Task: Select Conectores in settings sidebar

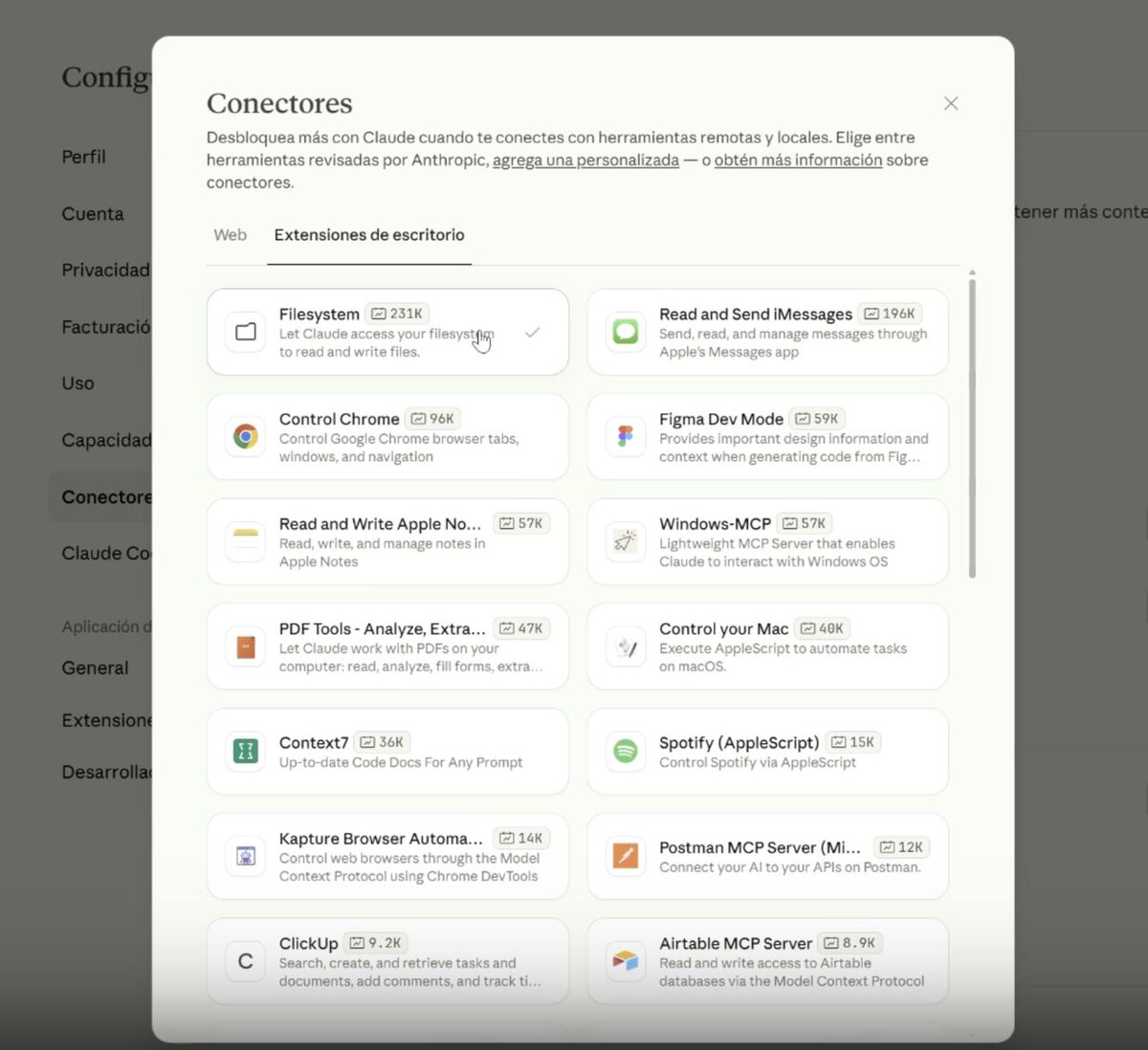Action: [100, 497]
